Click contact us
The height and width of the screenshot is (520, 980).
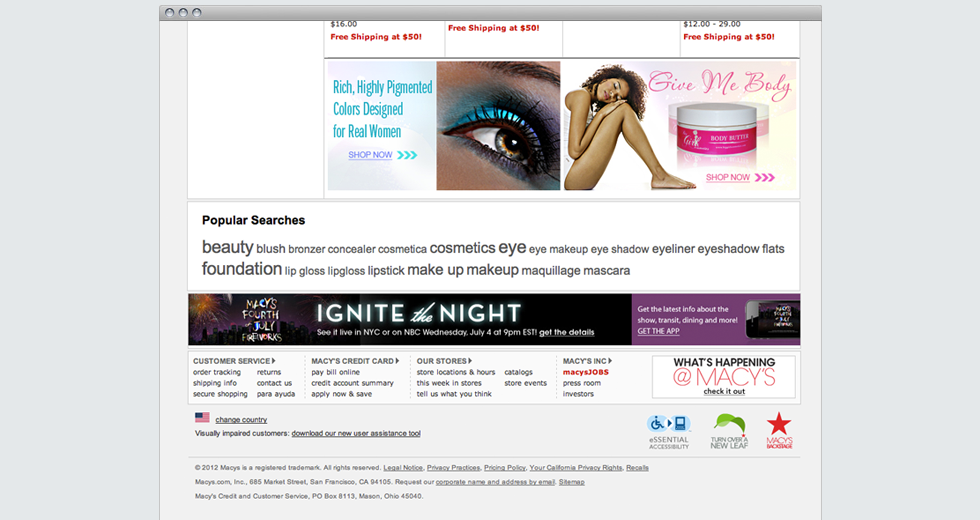274,383
